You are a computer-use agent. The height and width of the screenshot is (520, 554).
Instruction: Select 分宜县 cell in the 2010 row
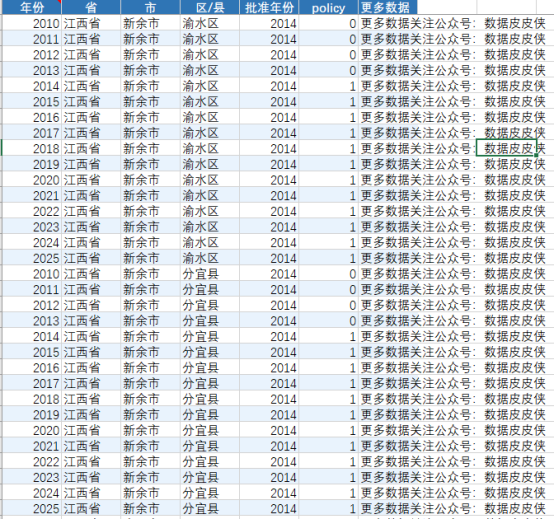[210, 274]
